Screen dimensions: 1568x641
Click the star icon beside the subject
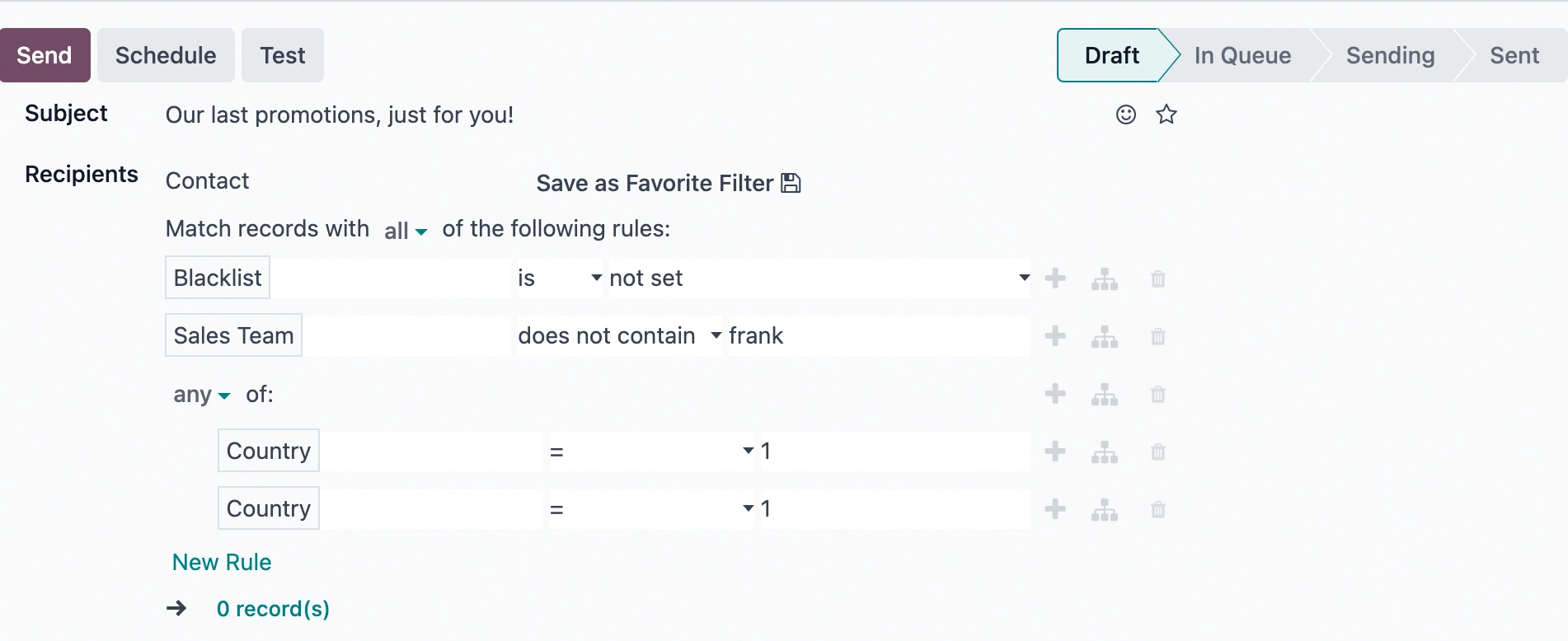[1166, 115]
